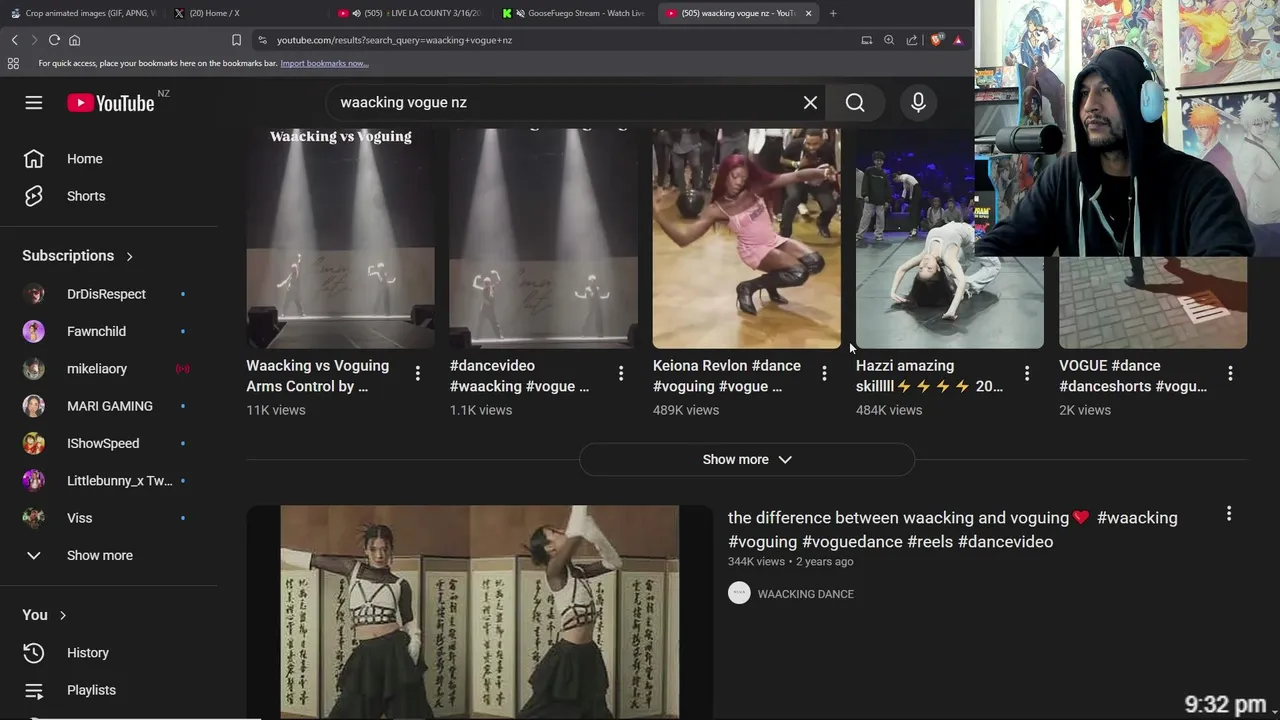Screen dimensions: 1280x720
Task: Open Brave Rewards triangle icon
Action: pos(958,40)
